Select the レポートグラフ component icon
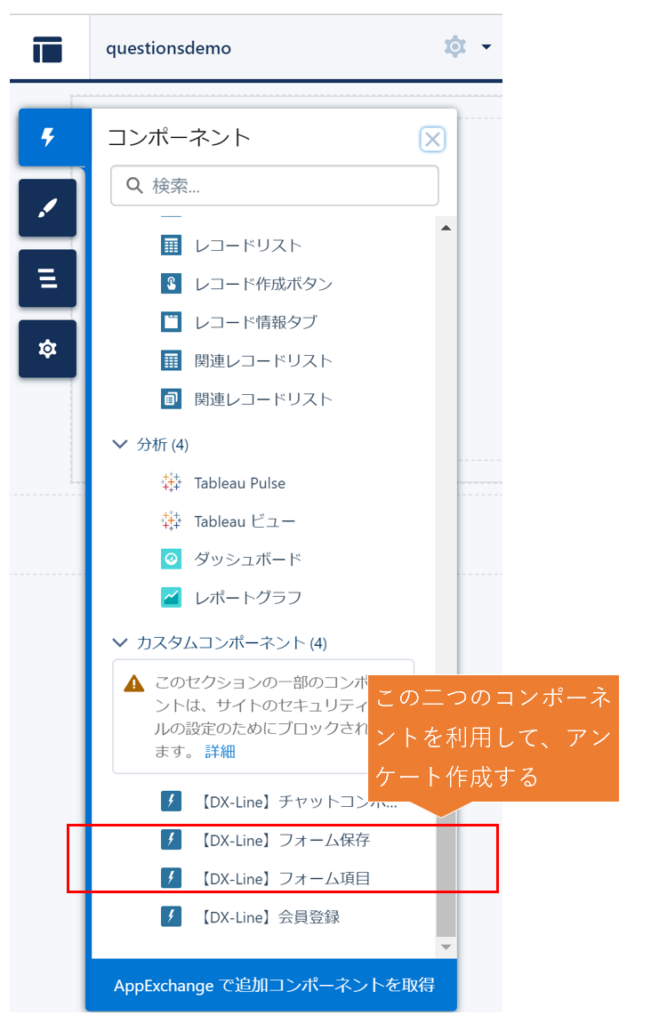Viewport: 659px width, 1024px height. 171,597
